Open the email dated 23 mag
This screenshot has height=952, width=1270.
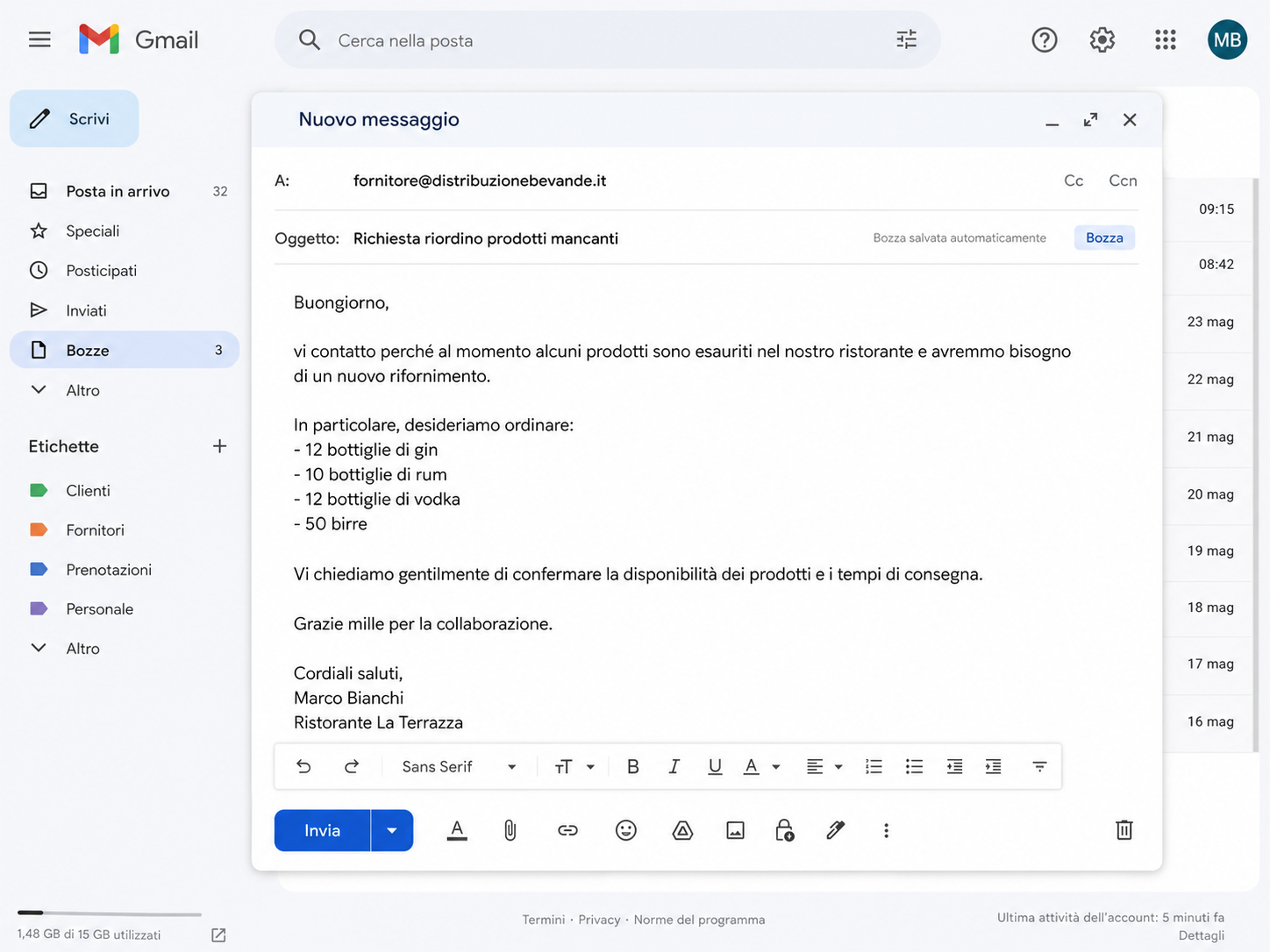[x=1210, y=322]
